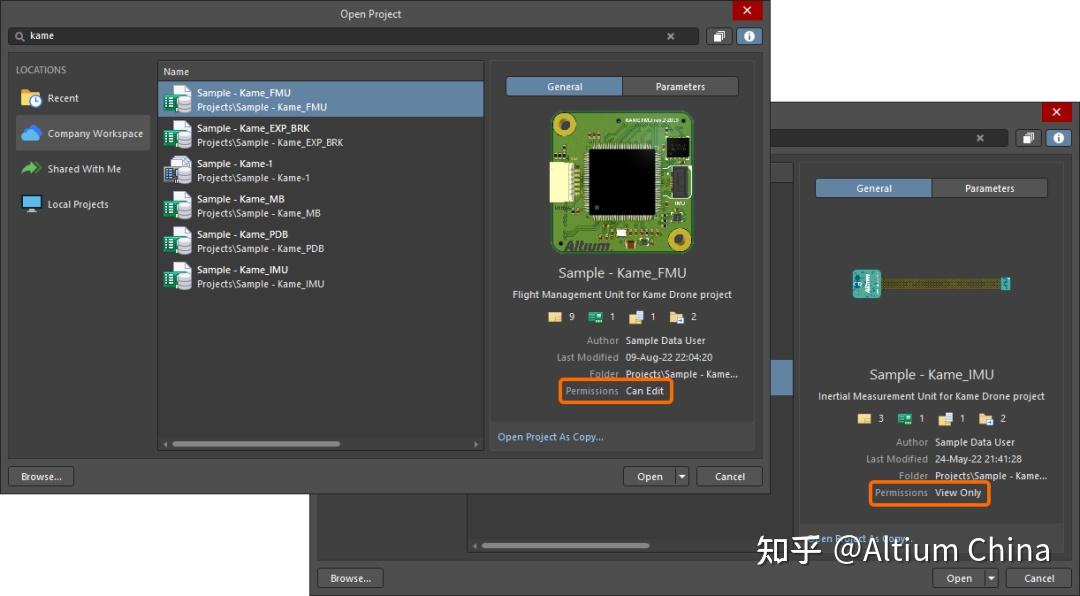This screenshot has height=596, width=1080.
Task: Click the releases folder icon showing 2 for Kame_FMU
Action: tap(676, 316)
